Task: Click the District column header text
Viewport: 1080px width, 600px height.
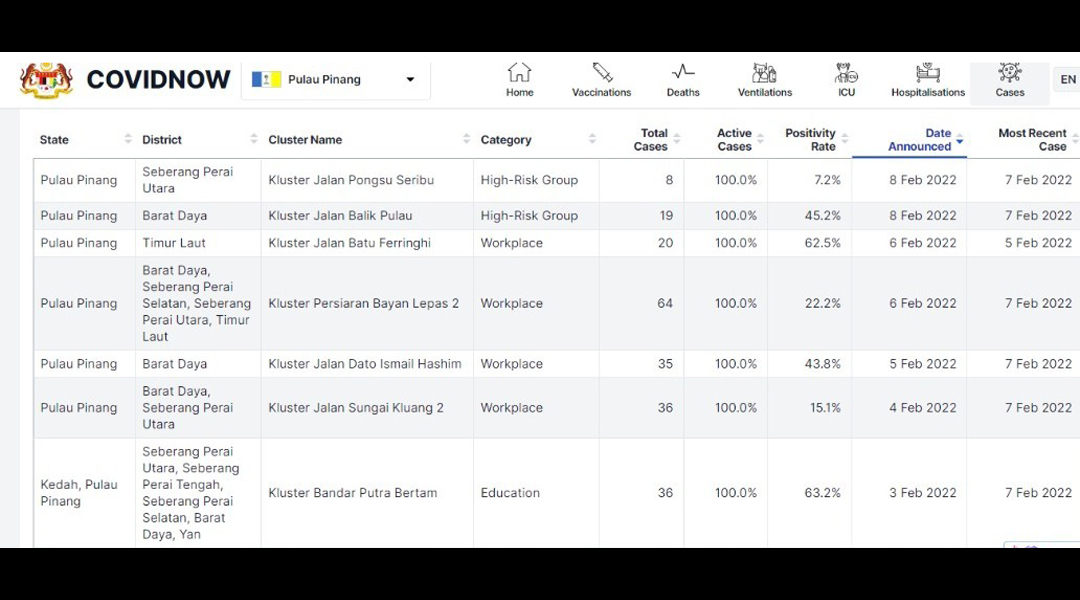Action: (162, 140)
